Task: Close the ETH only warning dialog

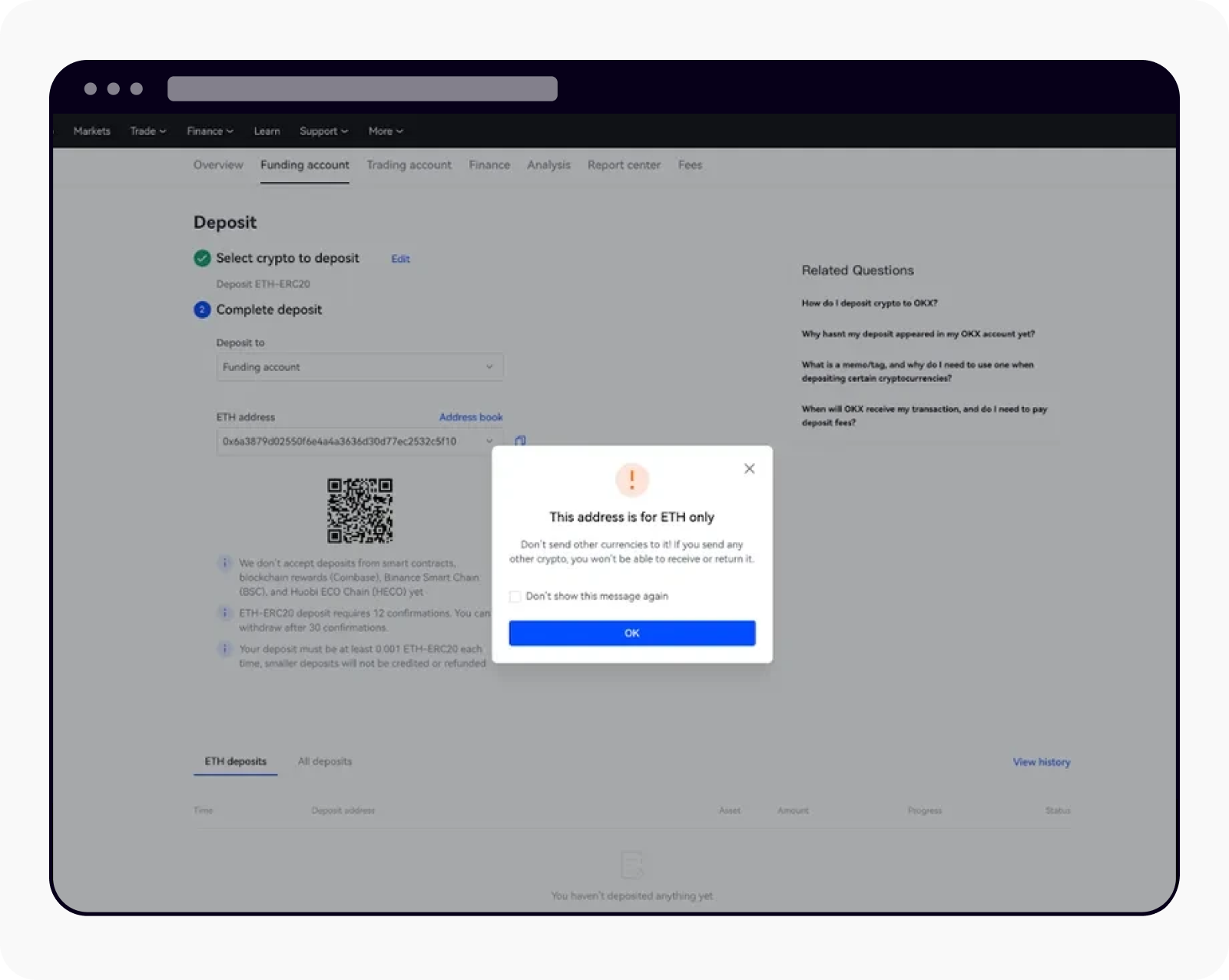Action: click(x=750, y=468)
